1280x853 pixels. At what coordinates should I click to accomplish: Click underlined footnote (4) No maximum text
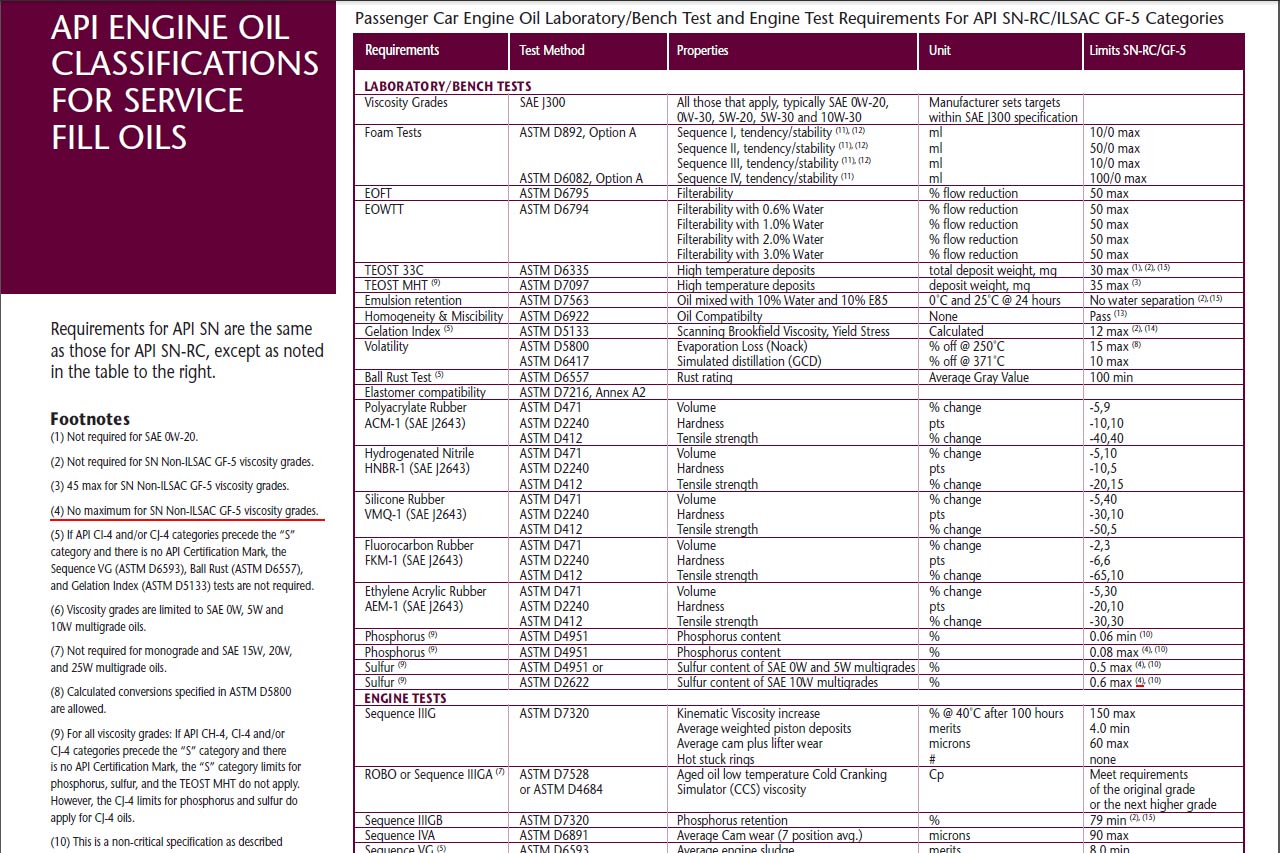point(184,510)
